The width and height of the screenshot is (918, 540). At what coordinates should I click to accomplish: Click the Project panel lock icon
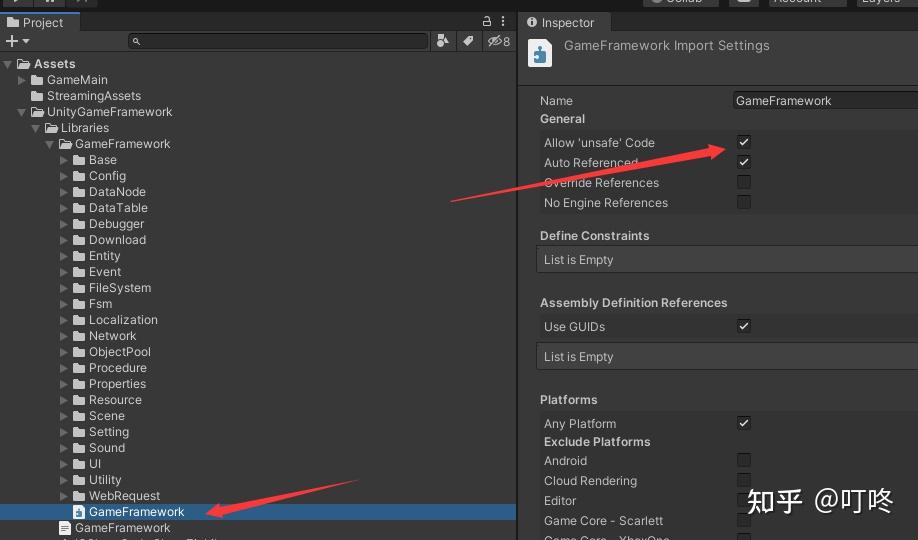487,21
